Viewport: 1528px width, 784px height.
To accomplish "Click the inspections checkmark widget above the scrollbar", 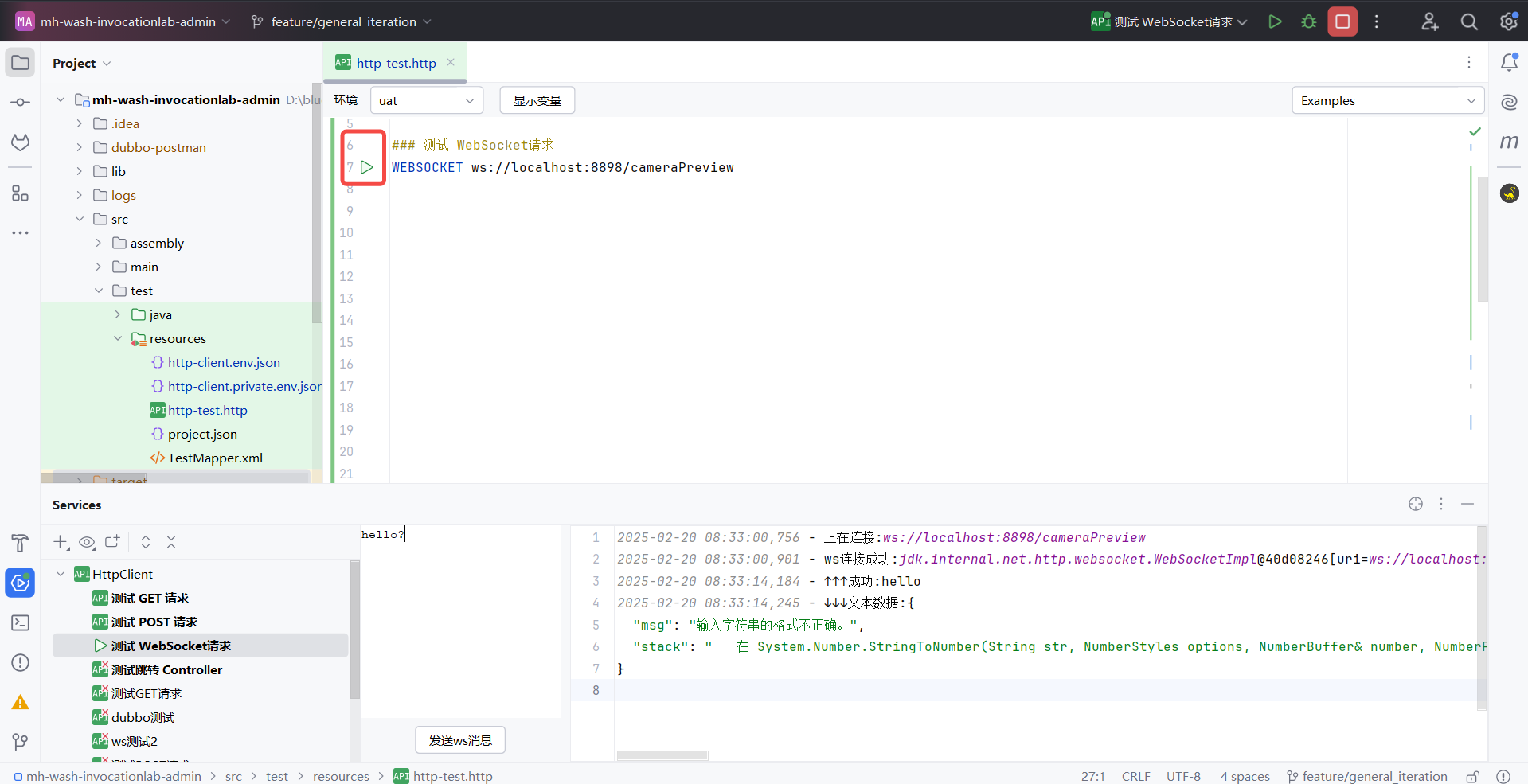I will pyautogui.click(x=1475, y=131).
